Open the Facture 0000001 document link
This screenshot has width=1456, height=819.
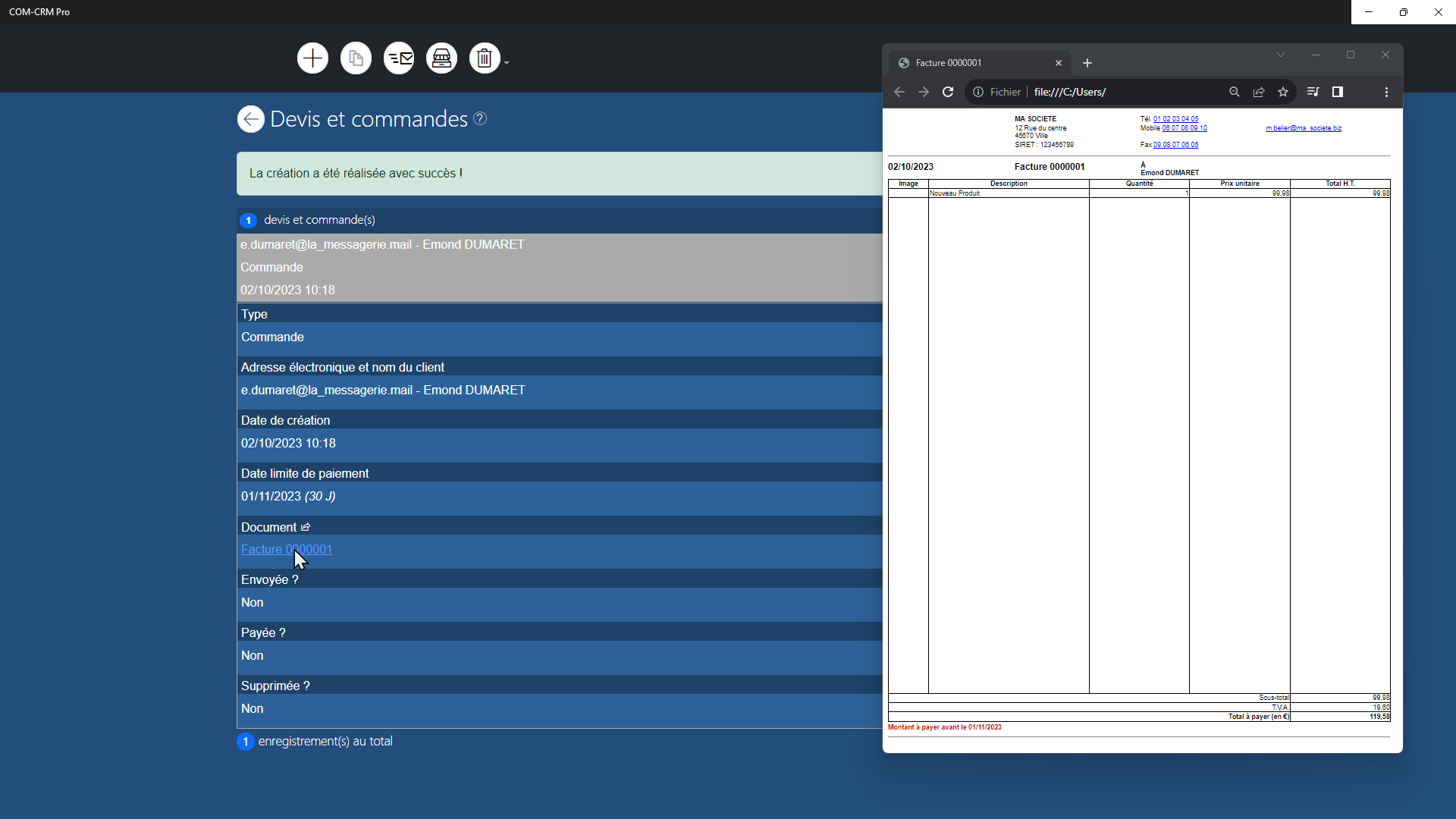tap(287, 549)
